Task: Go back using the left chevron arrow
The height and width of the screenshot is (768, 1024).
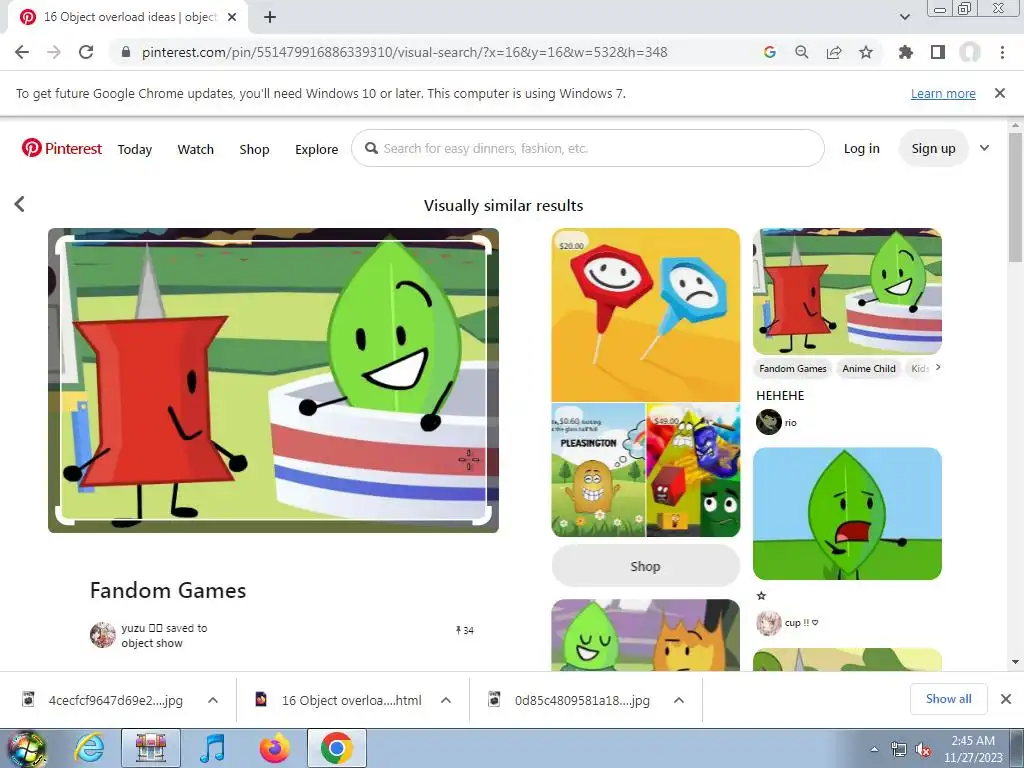Action: pyautogui.click(x=20, y=204)
